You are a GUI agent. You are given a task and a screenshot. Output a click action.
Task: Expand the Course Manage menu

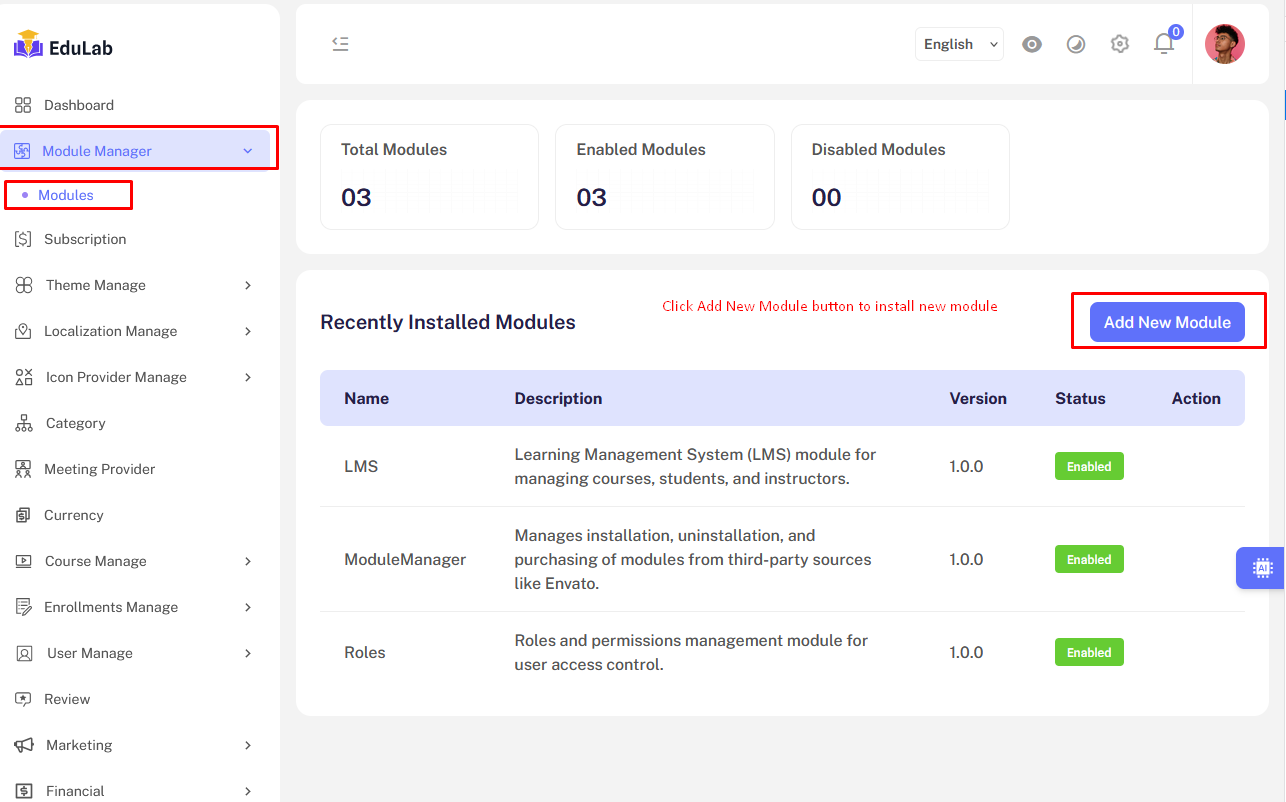[x=96, y=561]
